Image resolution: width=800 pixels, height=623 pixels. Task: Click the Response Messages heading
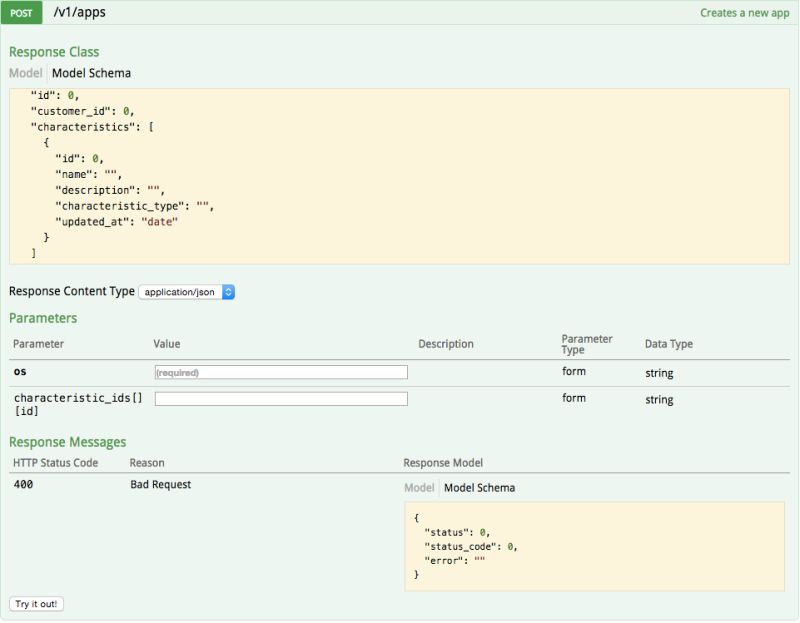click(x=67, y=441)
